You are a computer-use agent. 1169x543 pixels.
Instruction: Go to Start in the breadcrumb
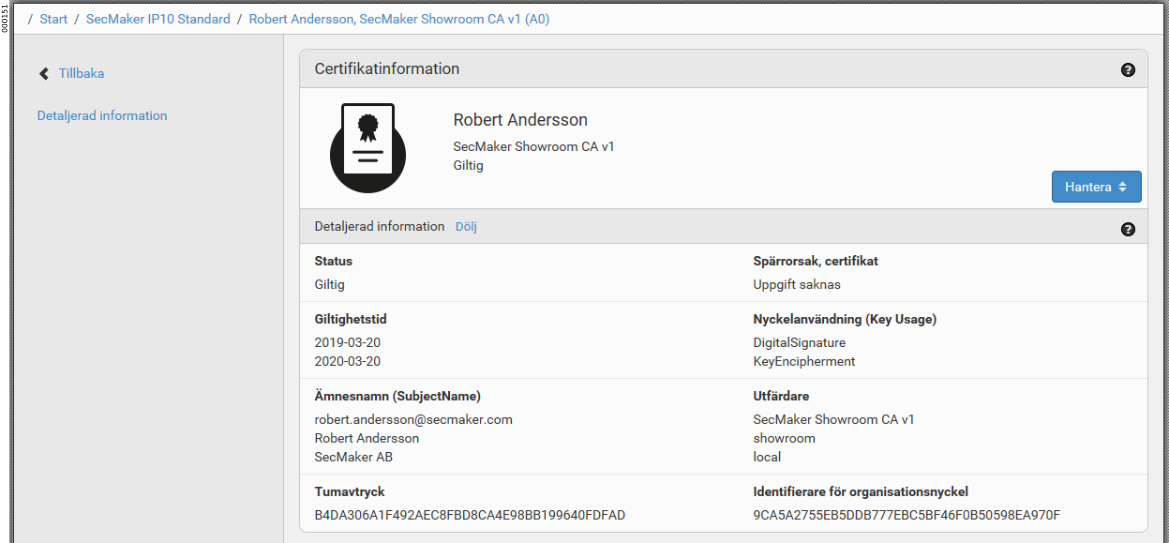pyautogui.click(x=54, y=19)
